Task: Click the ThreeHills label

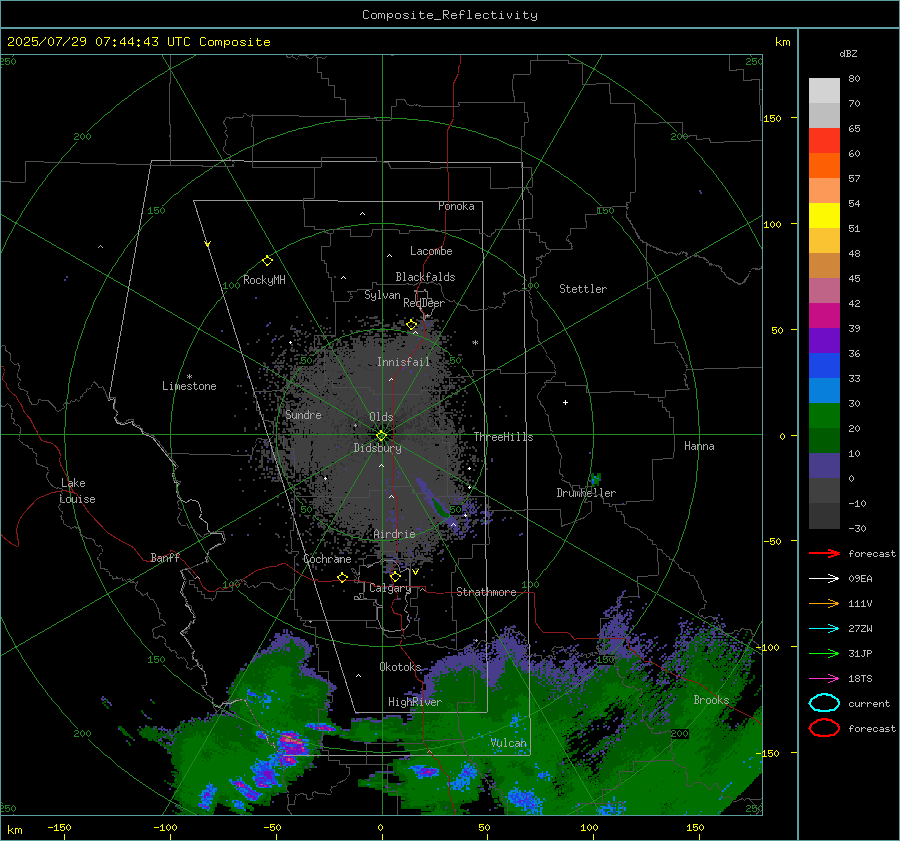Action: pos(503,437)
